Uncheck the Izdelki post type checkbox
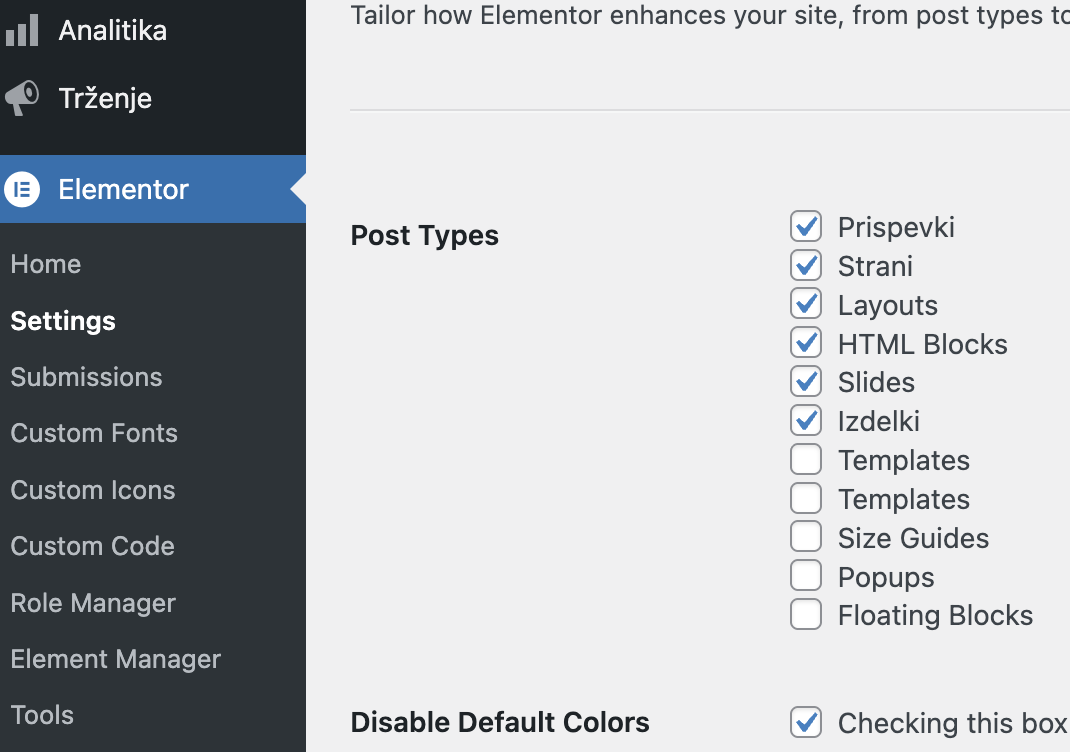The width and height of the screenshot is (1070, 752). coord(806,420)
